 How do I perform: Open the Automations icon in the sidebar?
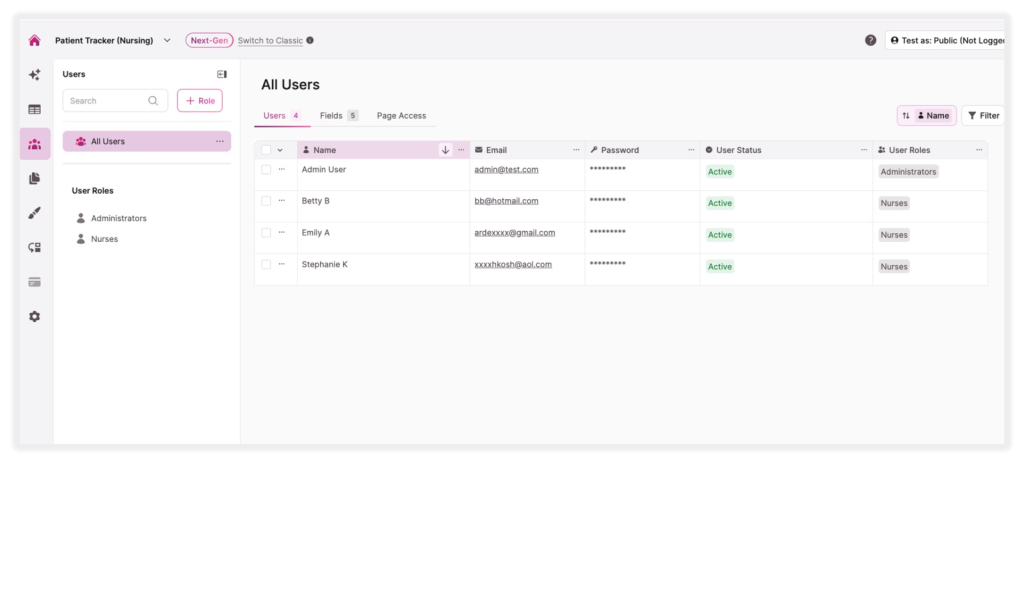[34, 246]
